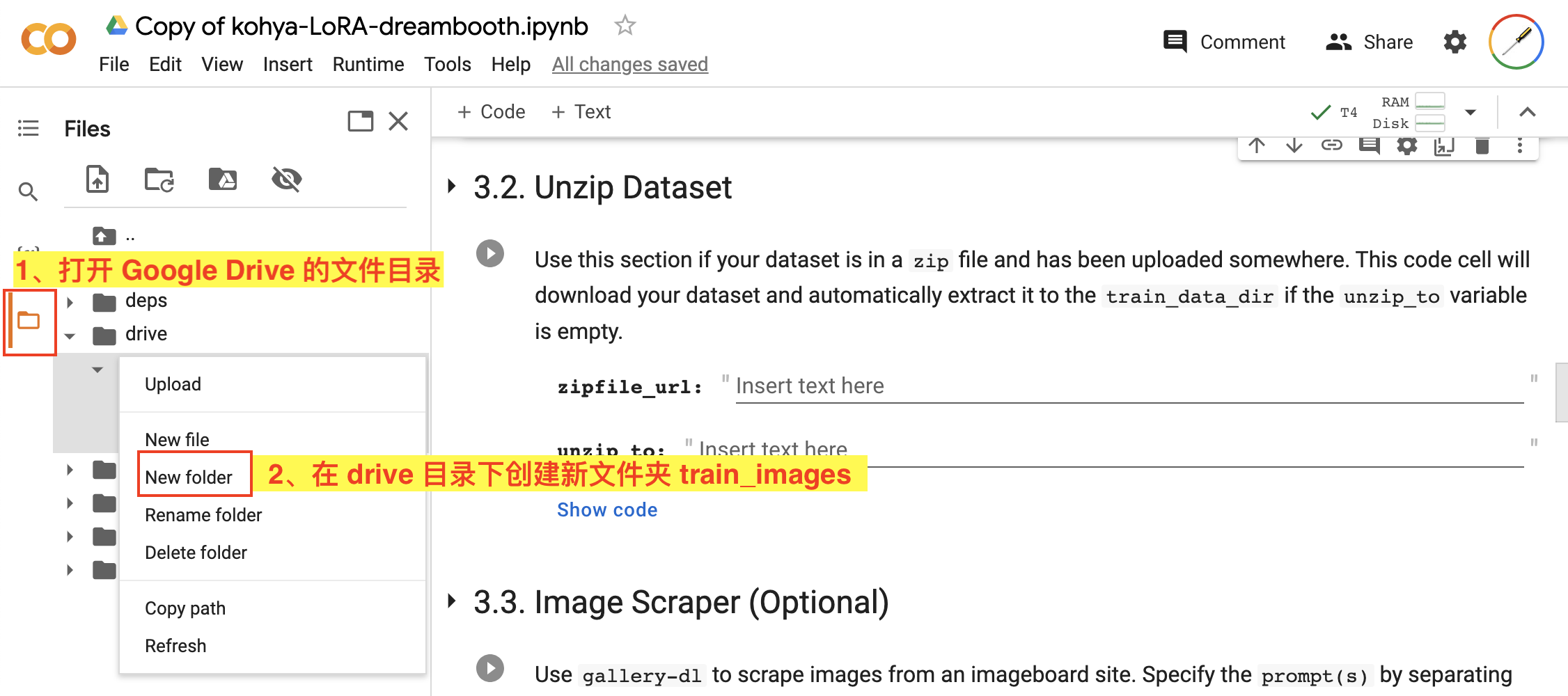Open the table of contents sidebar icon
The width and height of the screenshot is (1568, 696).
coord(28,128)
